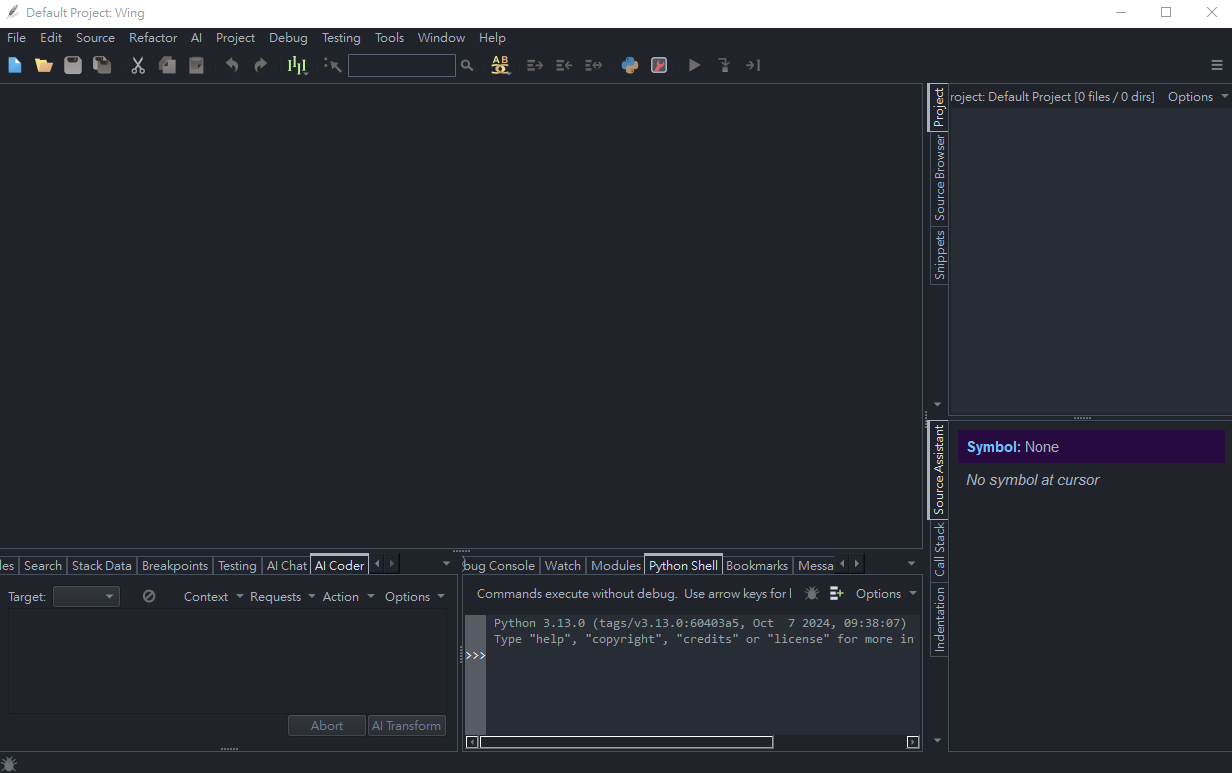Click the bug icon in Python Shell
1232x773 pixels.
click(812, 593)
